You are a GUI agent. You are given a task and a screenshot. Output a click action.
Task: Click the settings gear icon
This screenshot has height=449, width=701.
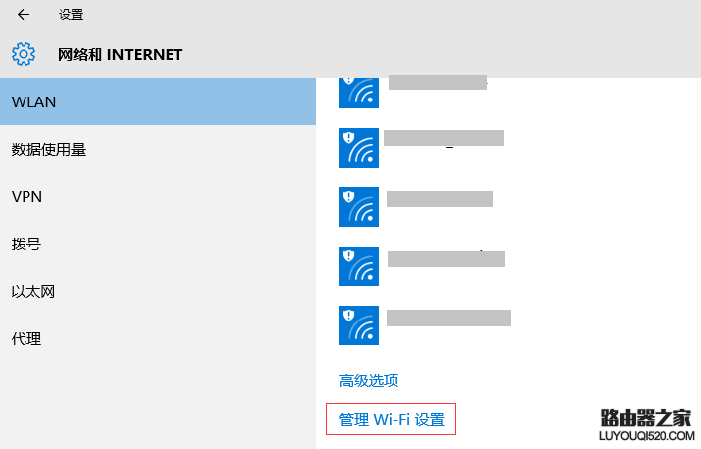(x=23, y=54)
